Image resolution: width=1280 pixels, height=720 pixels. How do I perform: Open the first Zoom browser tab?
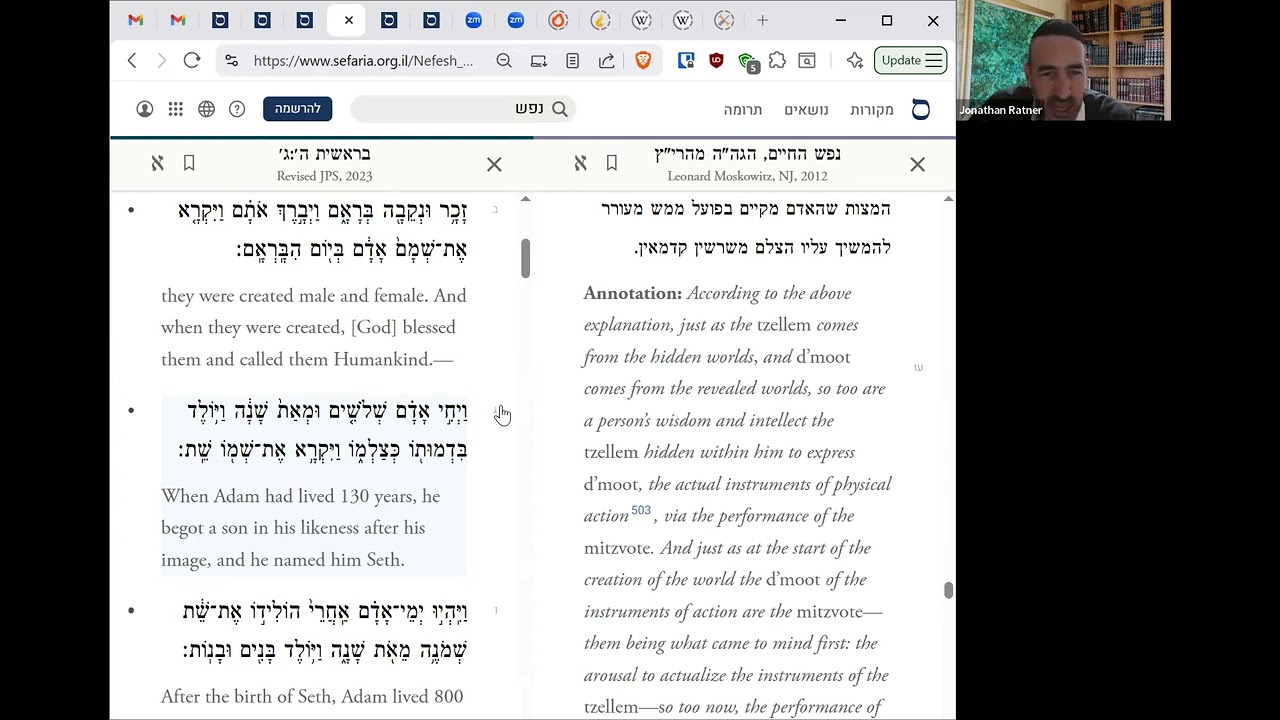click(473, 20)
